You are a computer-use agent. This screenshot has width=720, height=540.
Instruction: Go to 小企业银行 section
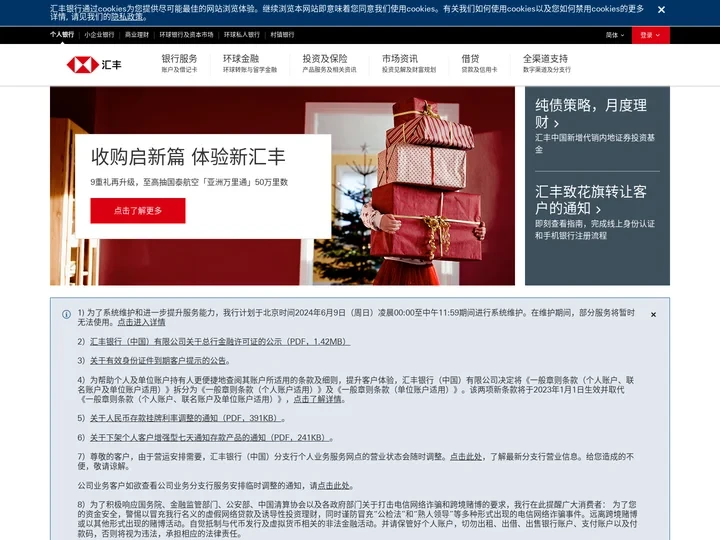(99, 35)
